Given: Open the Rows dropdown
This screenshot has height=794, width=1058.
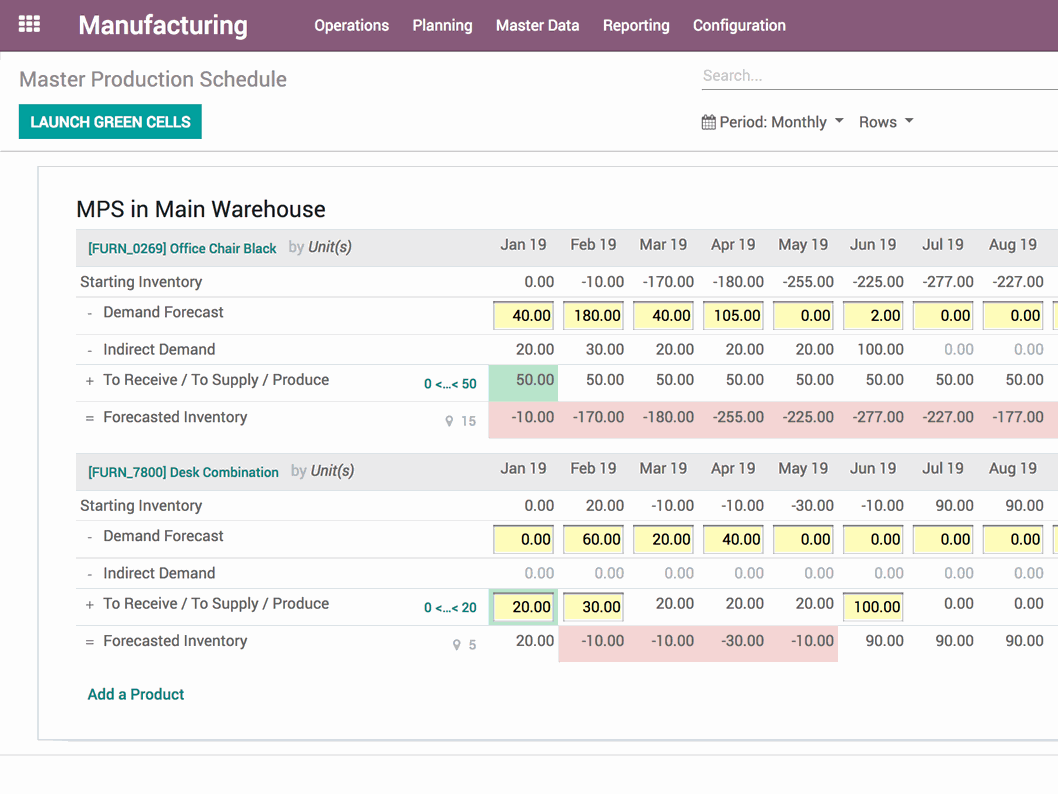Looking at the screenshot, I should pyautogui.click(x=886, y=122).
